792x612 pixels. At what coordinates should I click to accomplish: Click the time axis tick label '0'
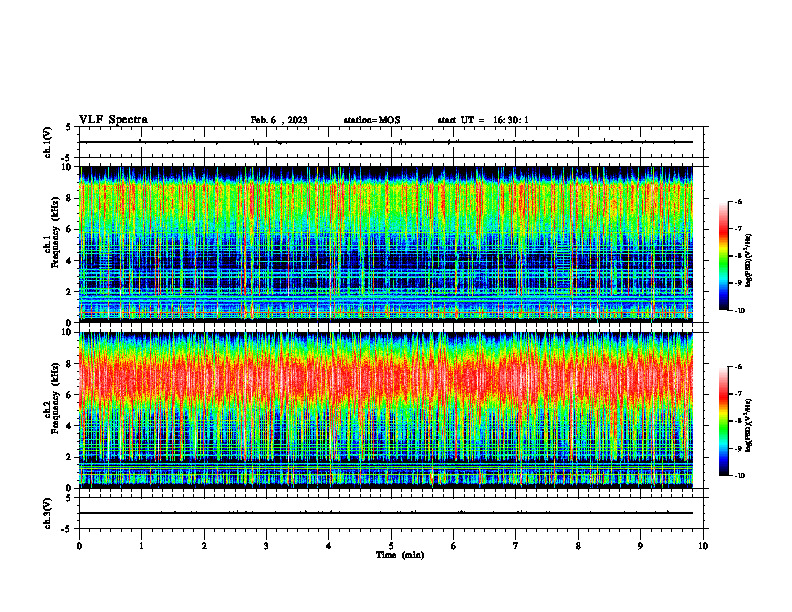(x=79, y=546)
